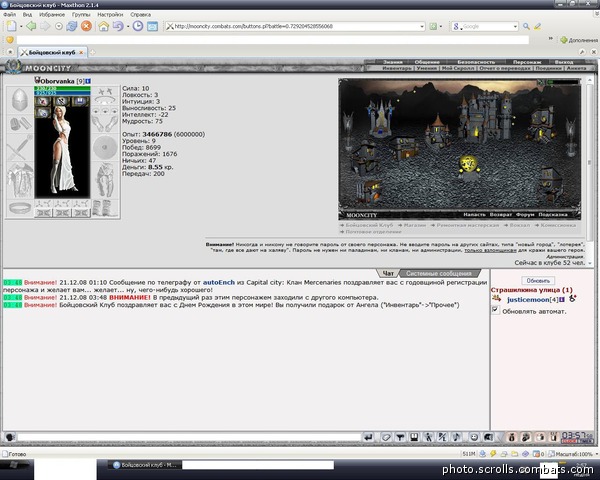Click the browser address URL field
The height and width of the screenshot is (480, 600).
(297, 26)
